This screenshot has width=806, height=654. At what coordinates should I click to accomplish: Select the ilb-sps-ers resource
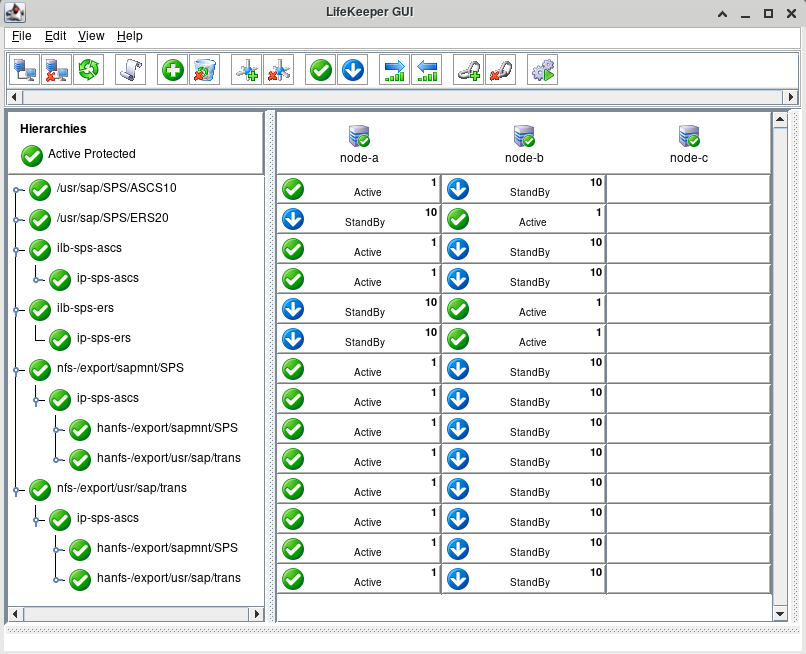pos(85,308)
